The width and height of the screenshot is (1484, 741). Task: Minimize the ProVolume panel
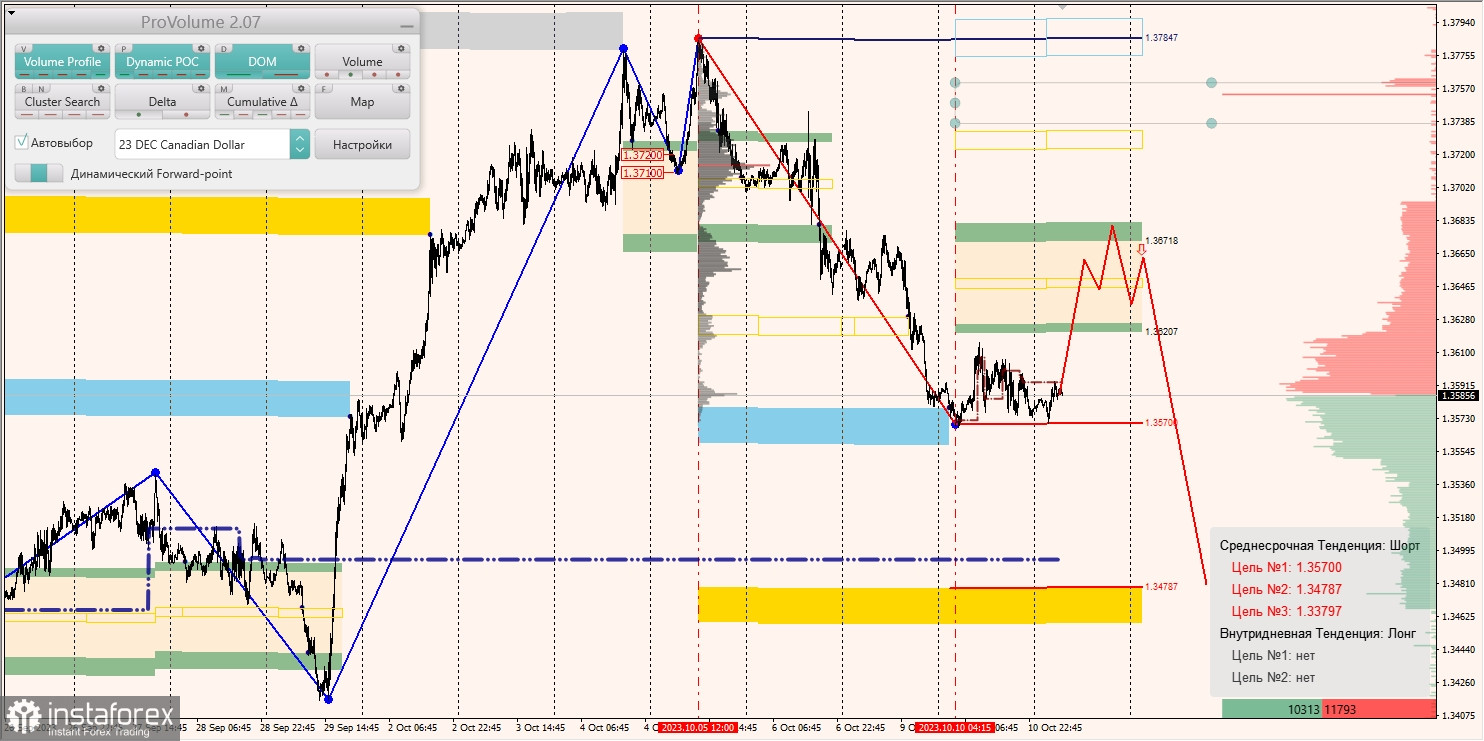point(405,24)
